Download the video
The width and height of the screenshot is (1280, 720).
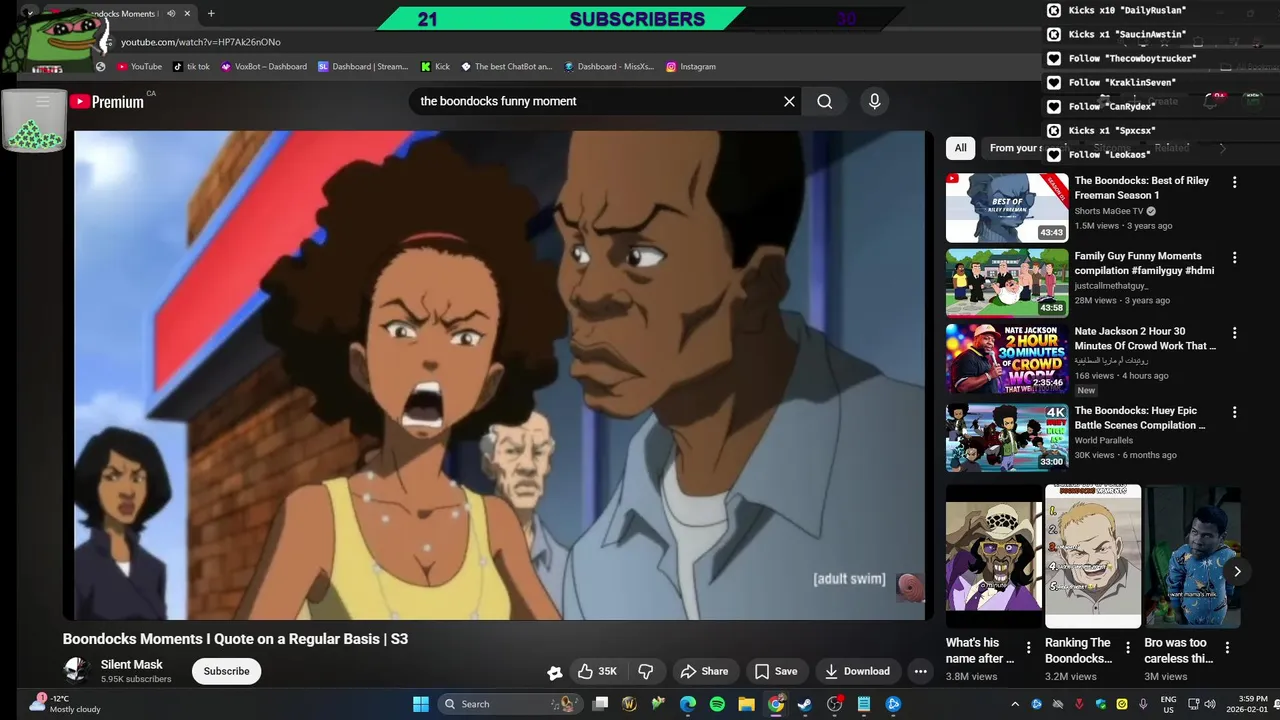857,671
